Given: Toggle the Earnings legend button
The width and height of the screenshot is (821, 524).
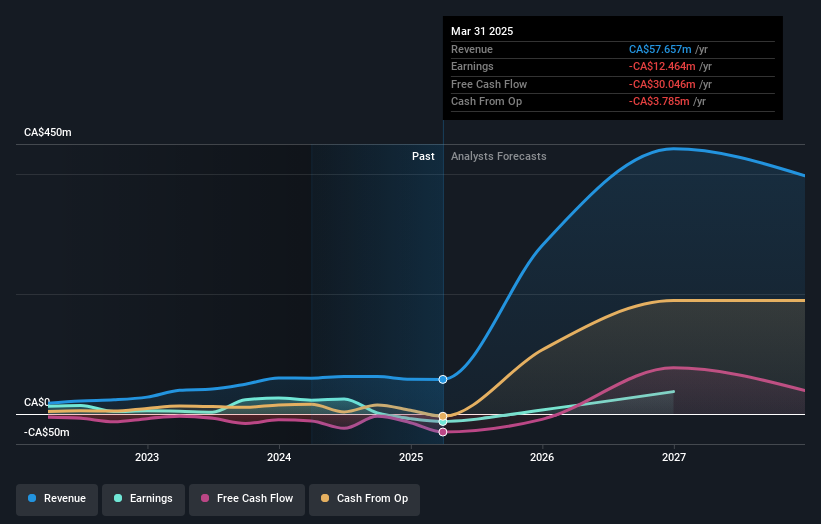Looking at the screenshot, I should pos(143,499).
